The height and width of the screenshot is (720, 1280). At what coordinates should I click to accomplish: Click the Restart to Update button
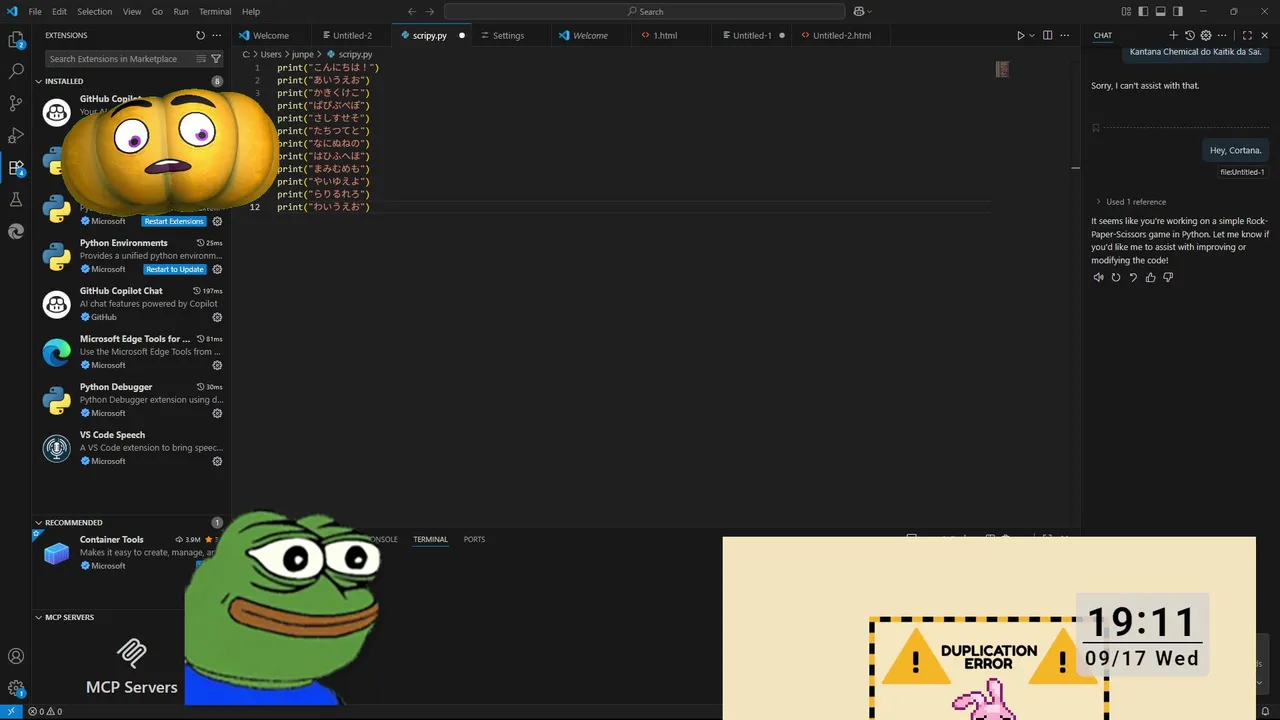click(175, 269)
